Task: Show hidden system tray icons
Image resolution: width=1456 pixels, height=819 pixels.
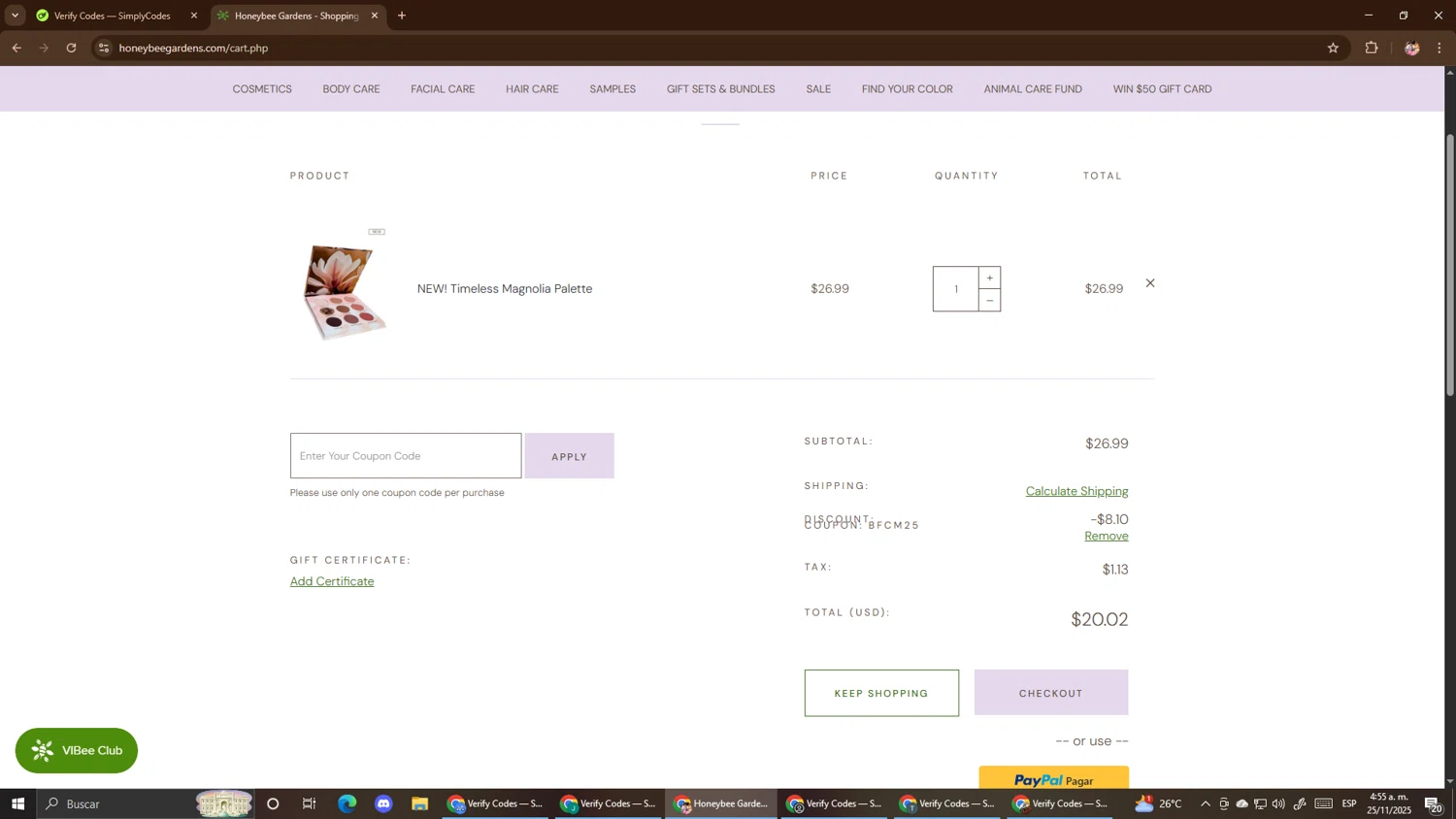Action: pyautogui.click(x=1206, y=803)
